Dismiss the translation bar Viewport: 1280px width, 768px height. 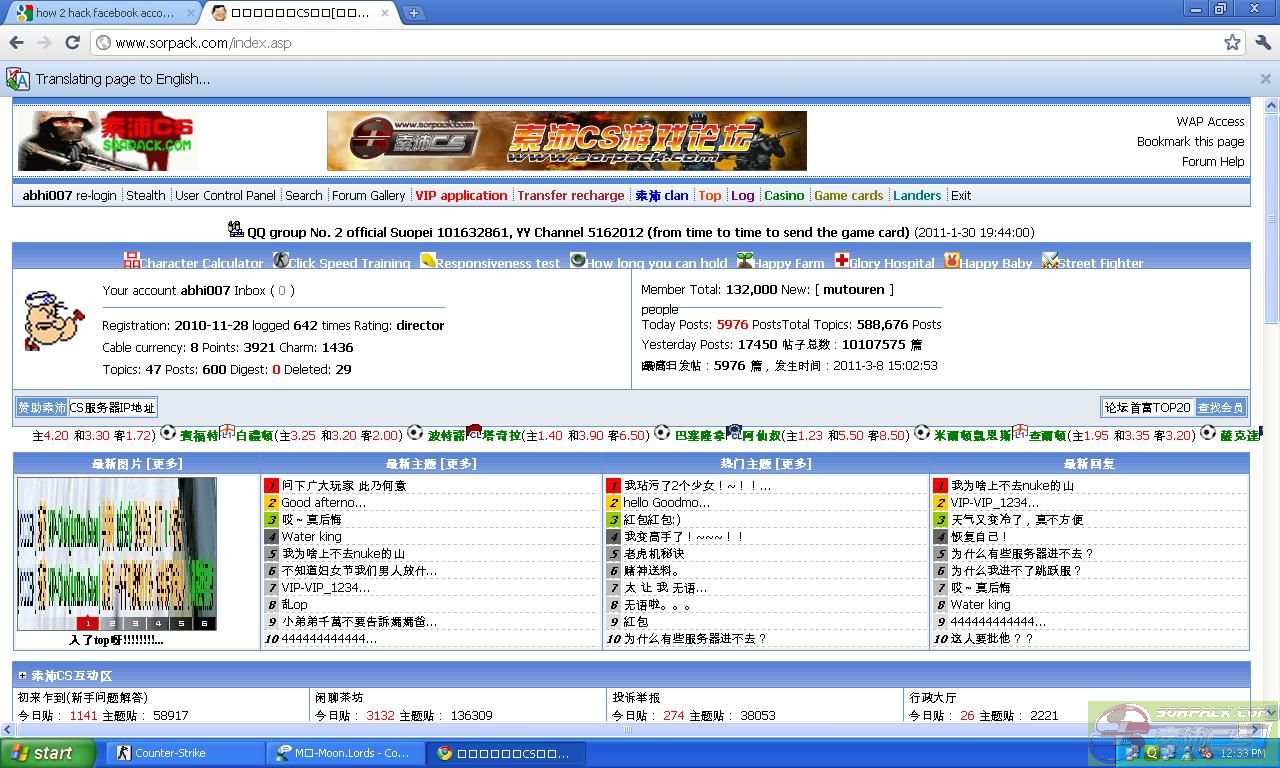point(1265,79)
